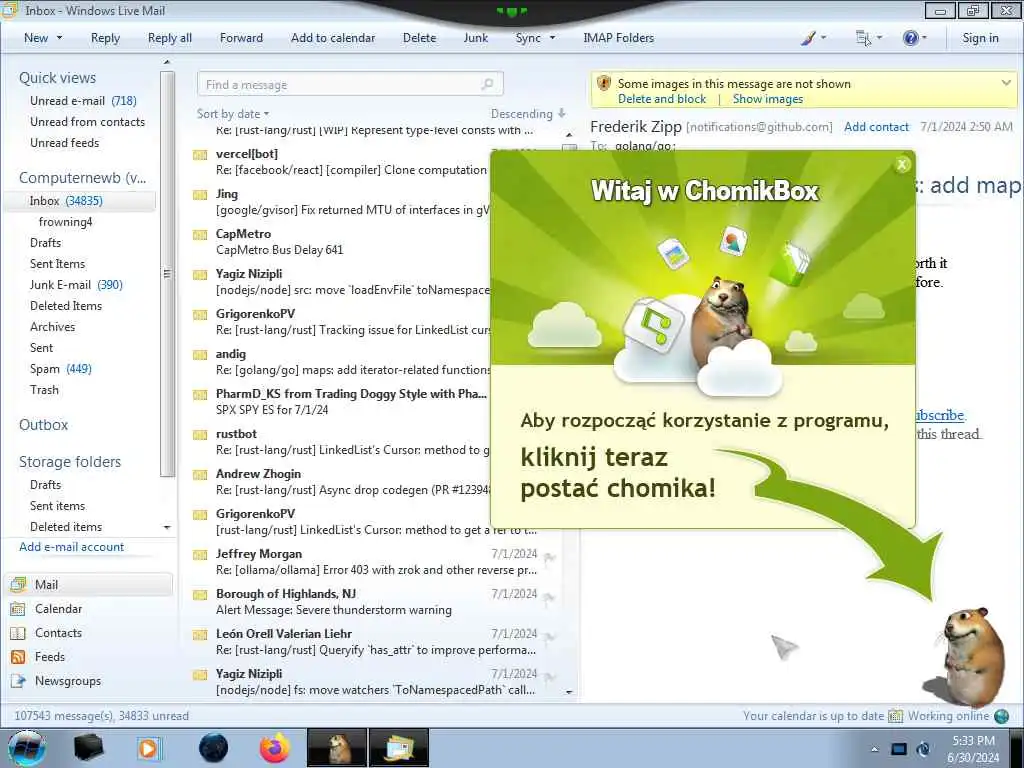Click Delete and block link

662,99
